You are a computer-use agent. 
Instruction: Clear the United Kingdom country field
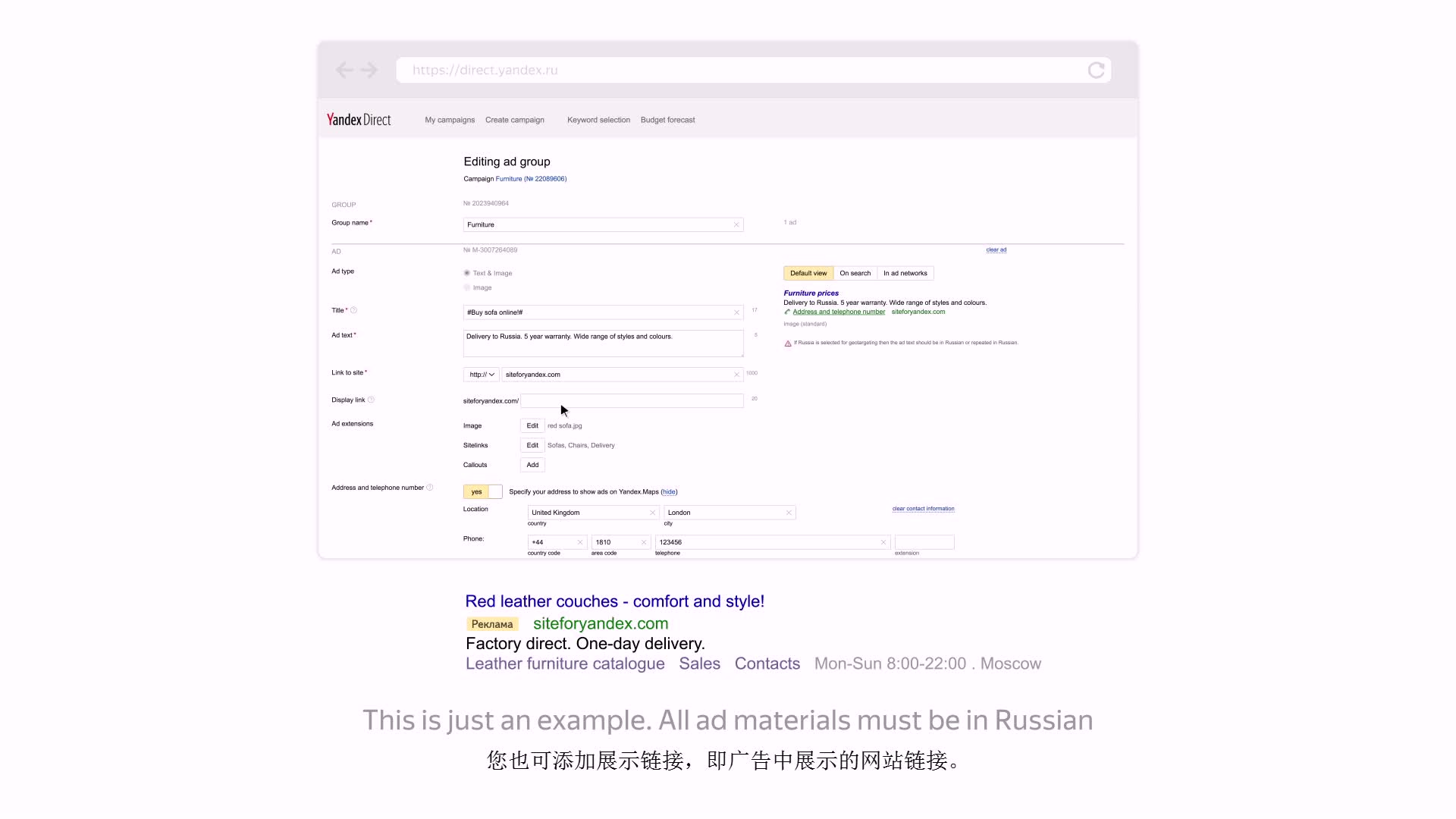tap(652, 513)
